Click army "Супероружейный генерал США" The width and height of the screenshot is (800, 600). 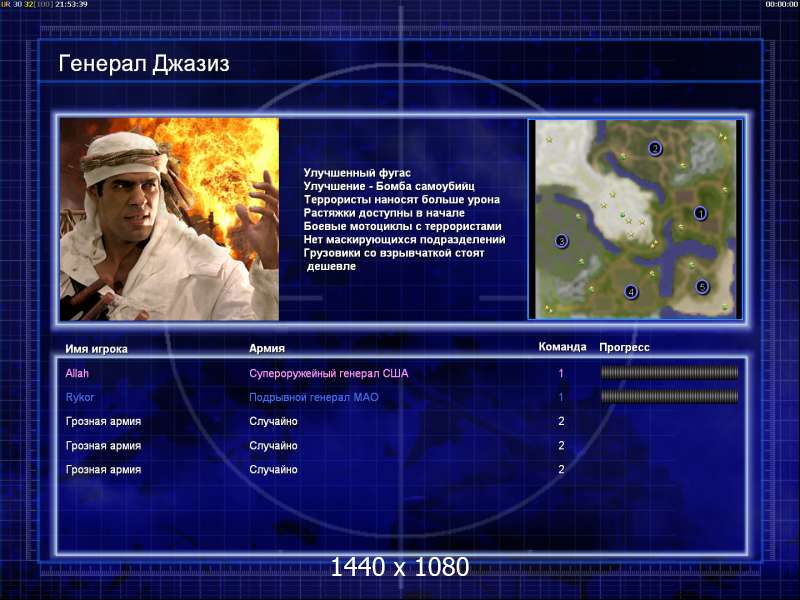(329, 373)
